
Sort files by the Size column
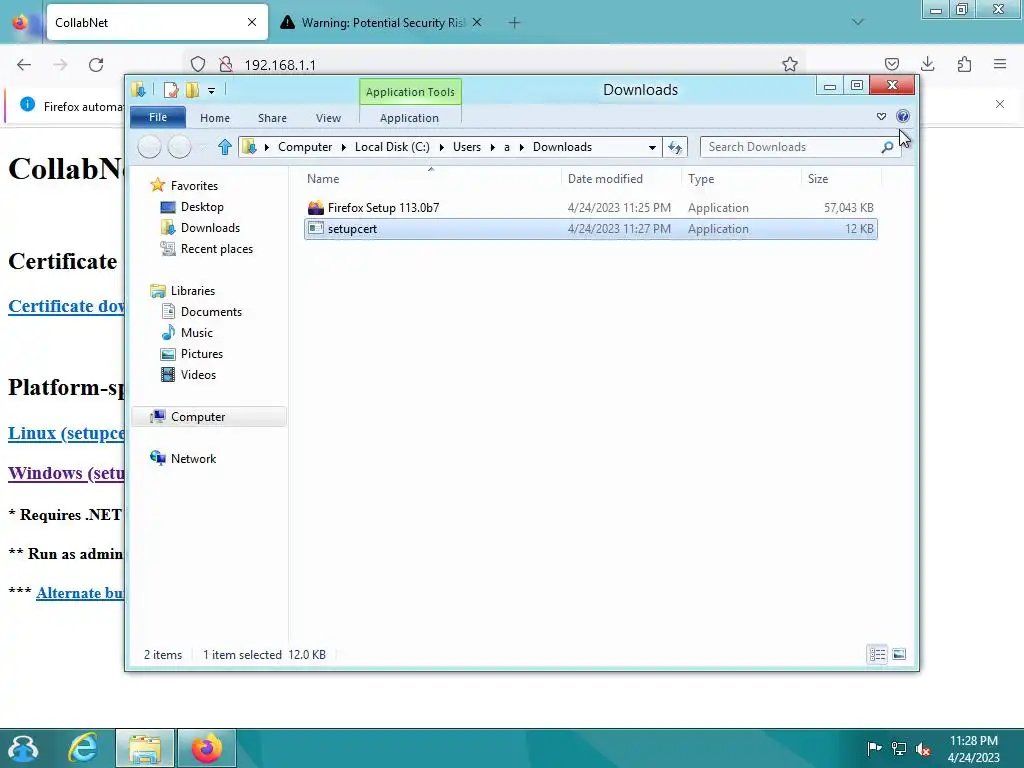point(818,179)
